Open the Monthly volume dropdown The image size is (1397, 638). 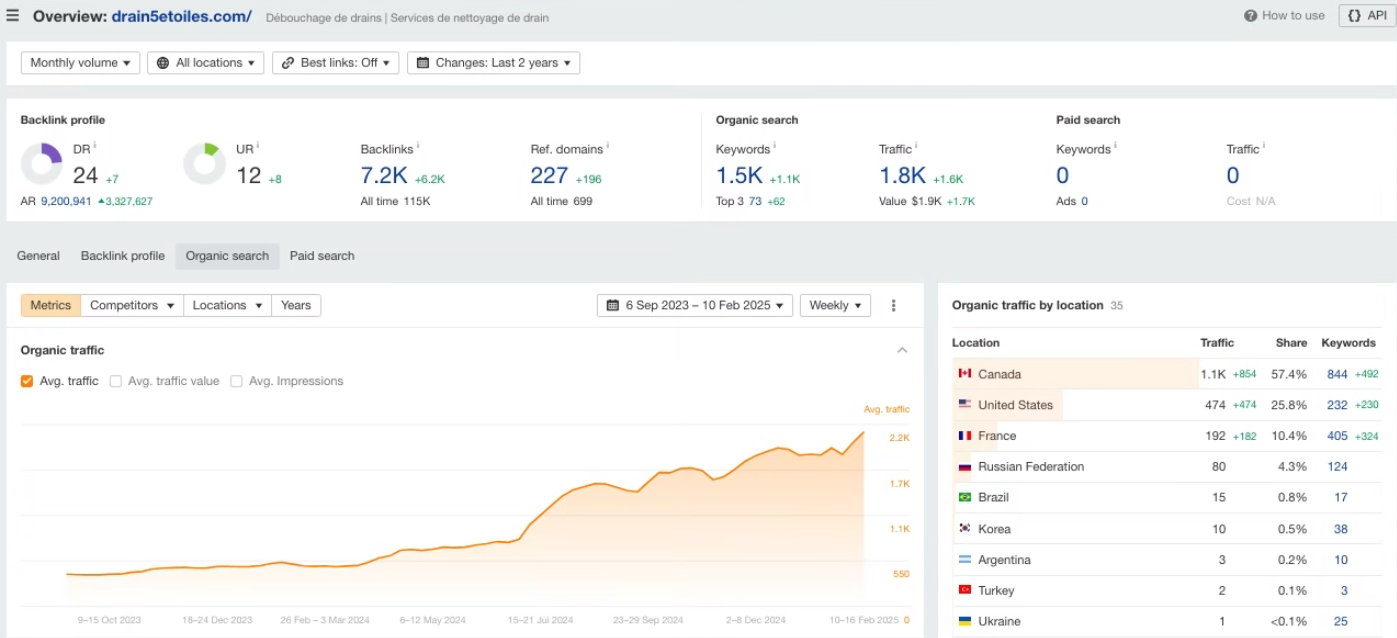click(79, 62)
